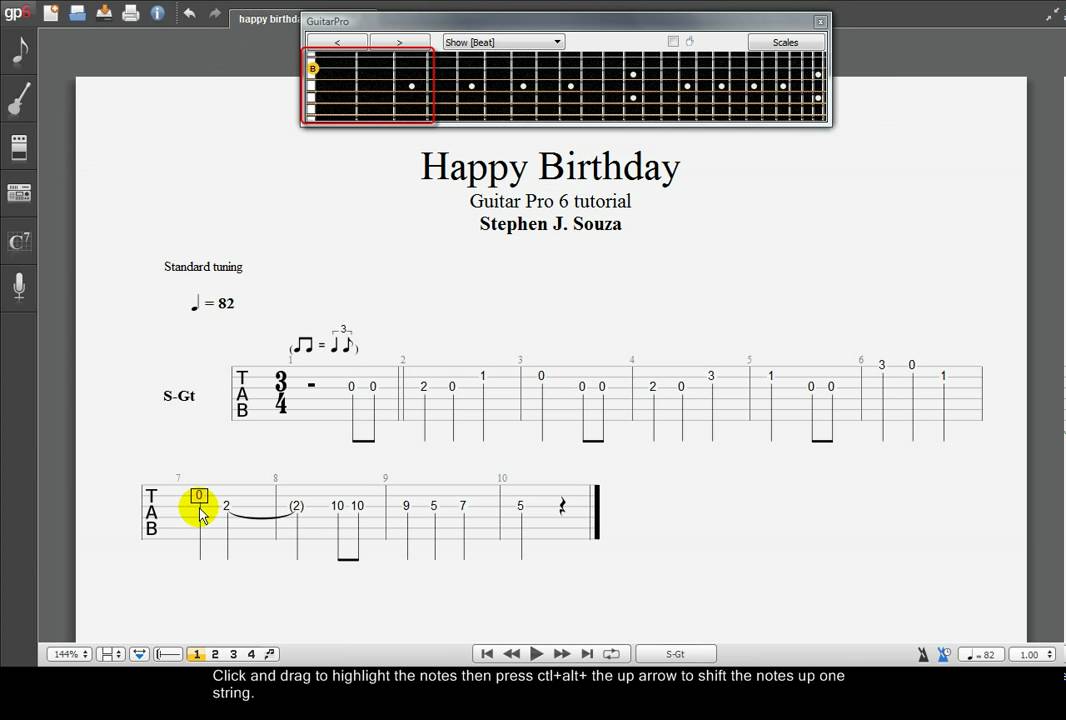
Task: Open the blue information icon
Action: (x=157, y=12)
